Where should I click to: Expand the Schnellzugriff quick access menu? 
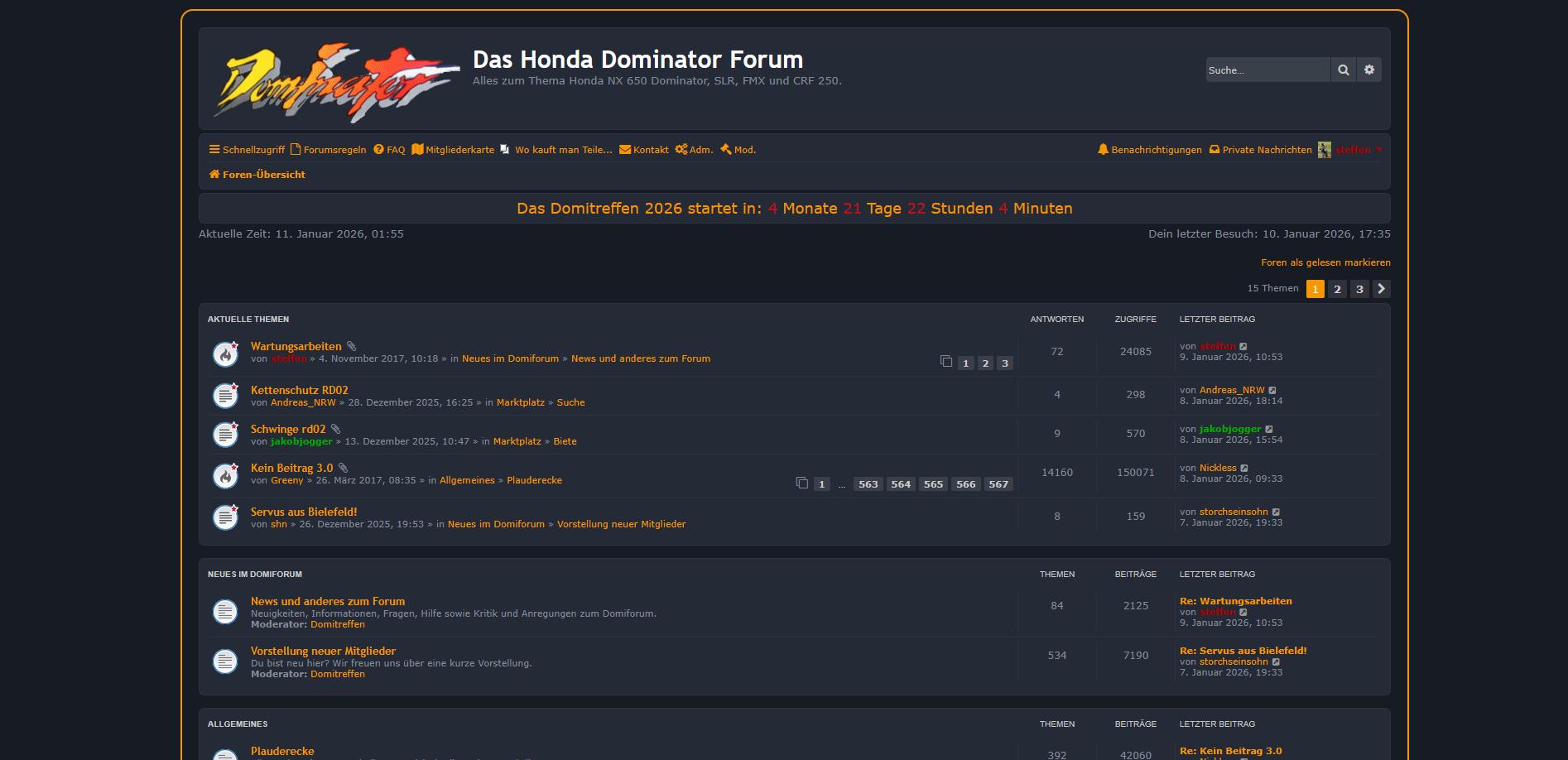[247, 150]
